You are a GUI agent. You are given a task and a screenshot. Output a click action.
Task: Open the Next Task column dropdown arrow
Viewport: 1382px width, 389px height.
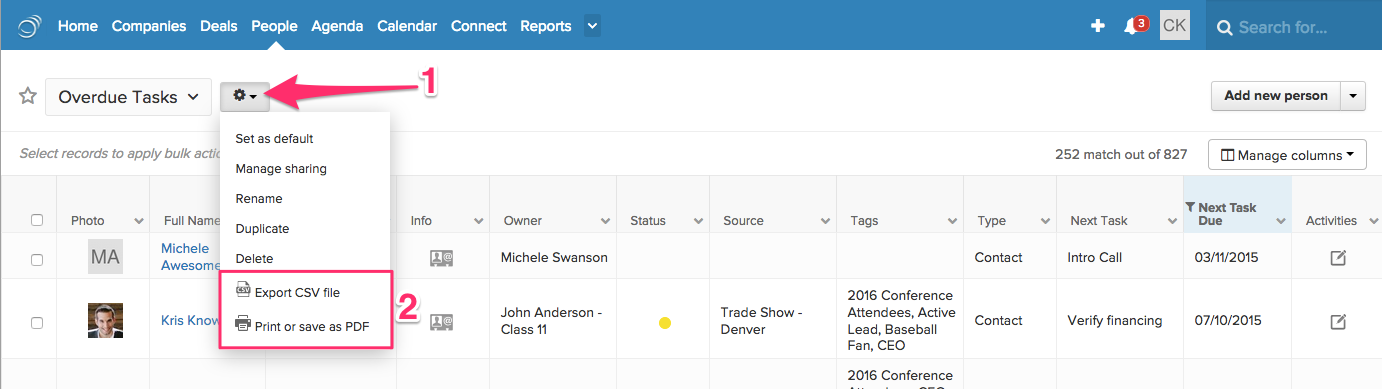pos(1171,221)
